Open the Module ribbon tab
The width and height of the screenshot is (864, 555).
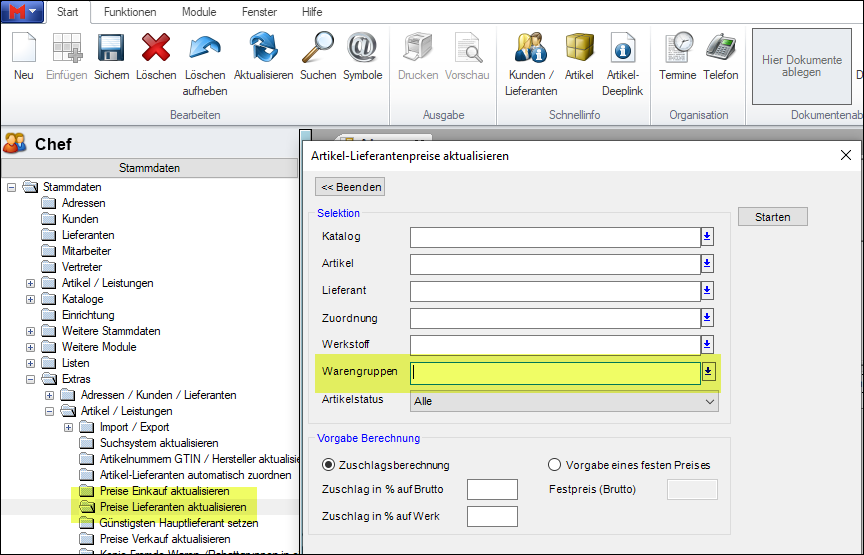(x=198, y=12)
